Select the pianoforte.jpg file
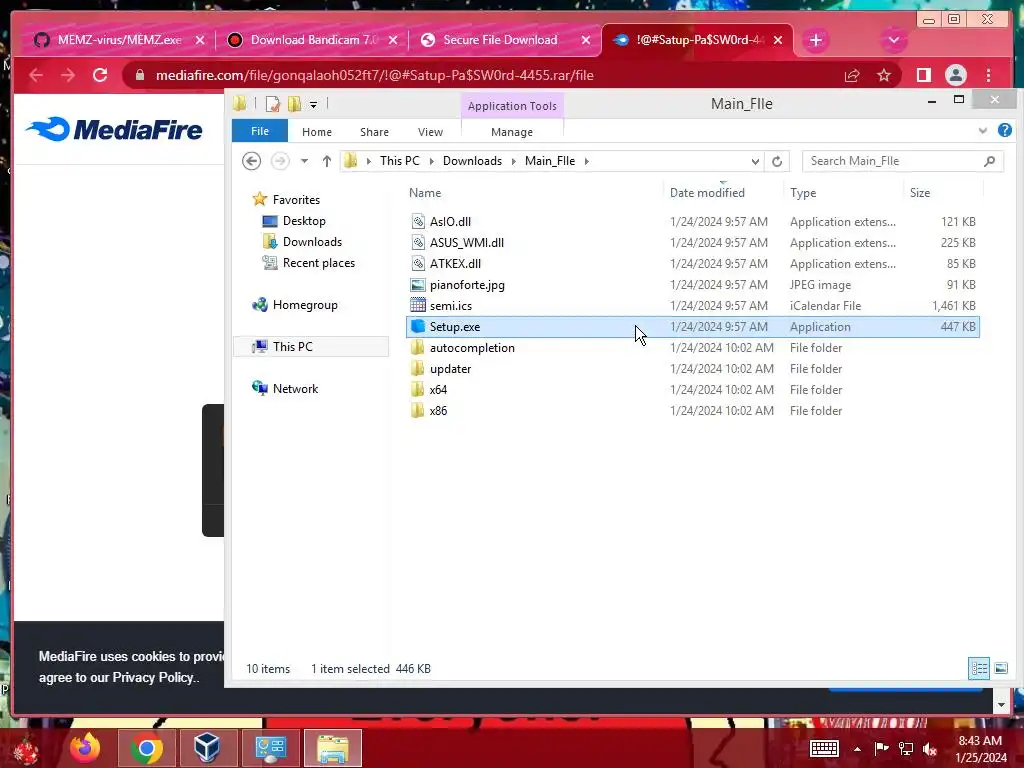Screen dimensions: 1024x768 (692, 285)
